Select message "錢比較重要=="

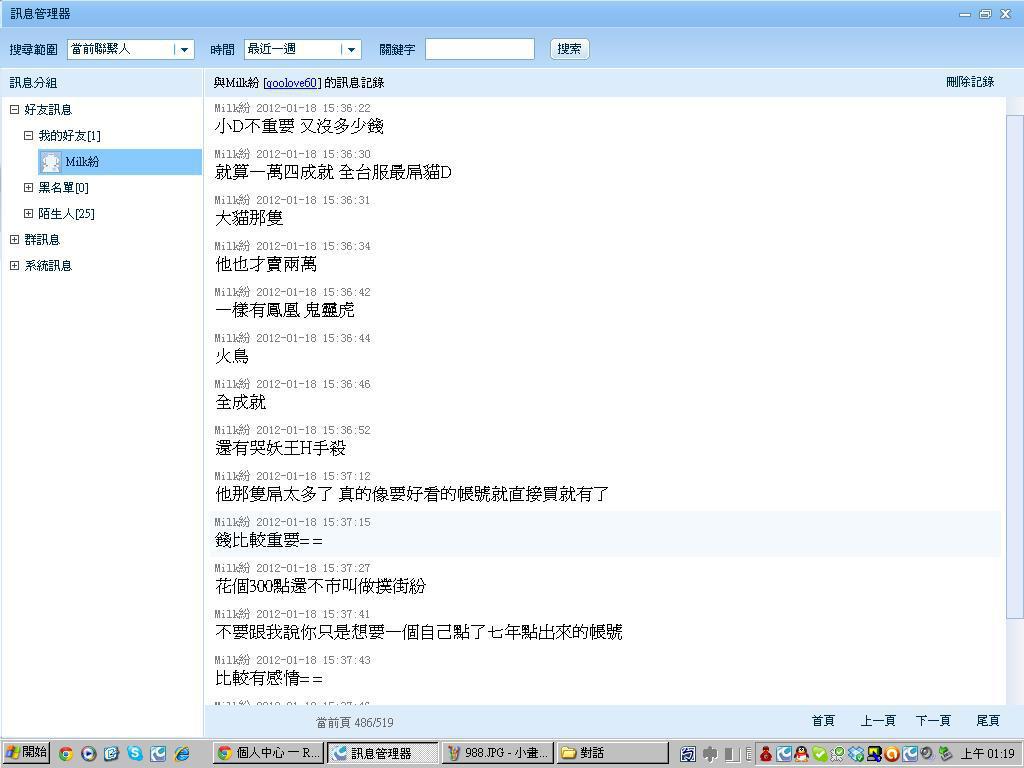click(x=269, y=540)
